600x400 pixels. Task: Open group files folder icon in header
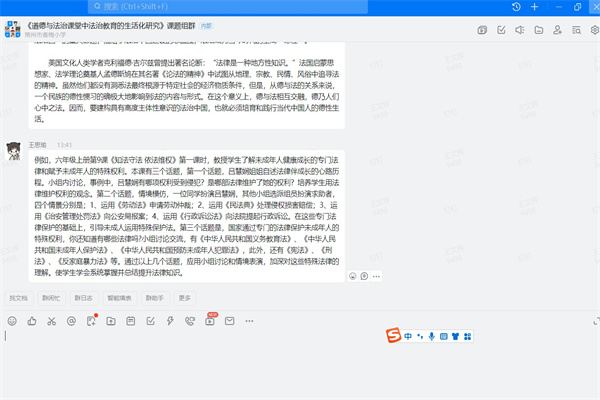(538, 30)
